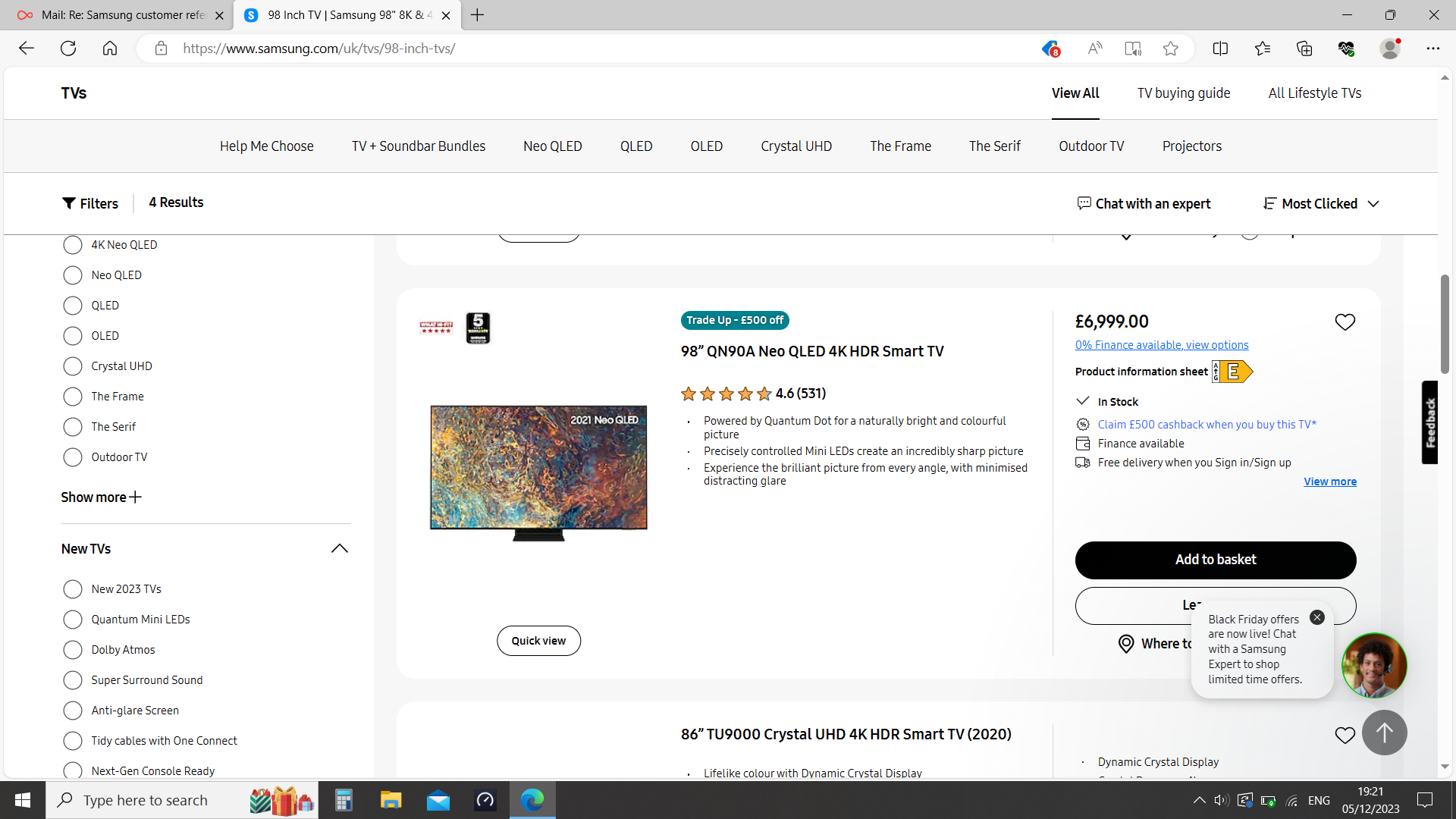Viewport: 1456px width, 819px height.
Task: Add the QN90A TV to wishlist heart
Action: (x=1345, y=322)
